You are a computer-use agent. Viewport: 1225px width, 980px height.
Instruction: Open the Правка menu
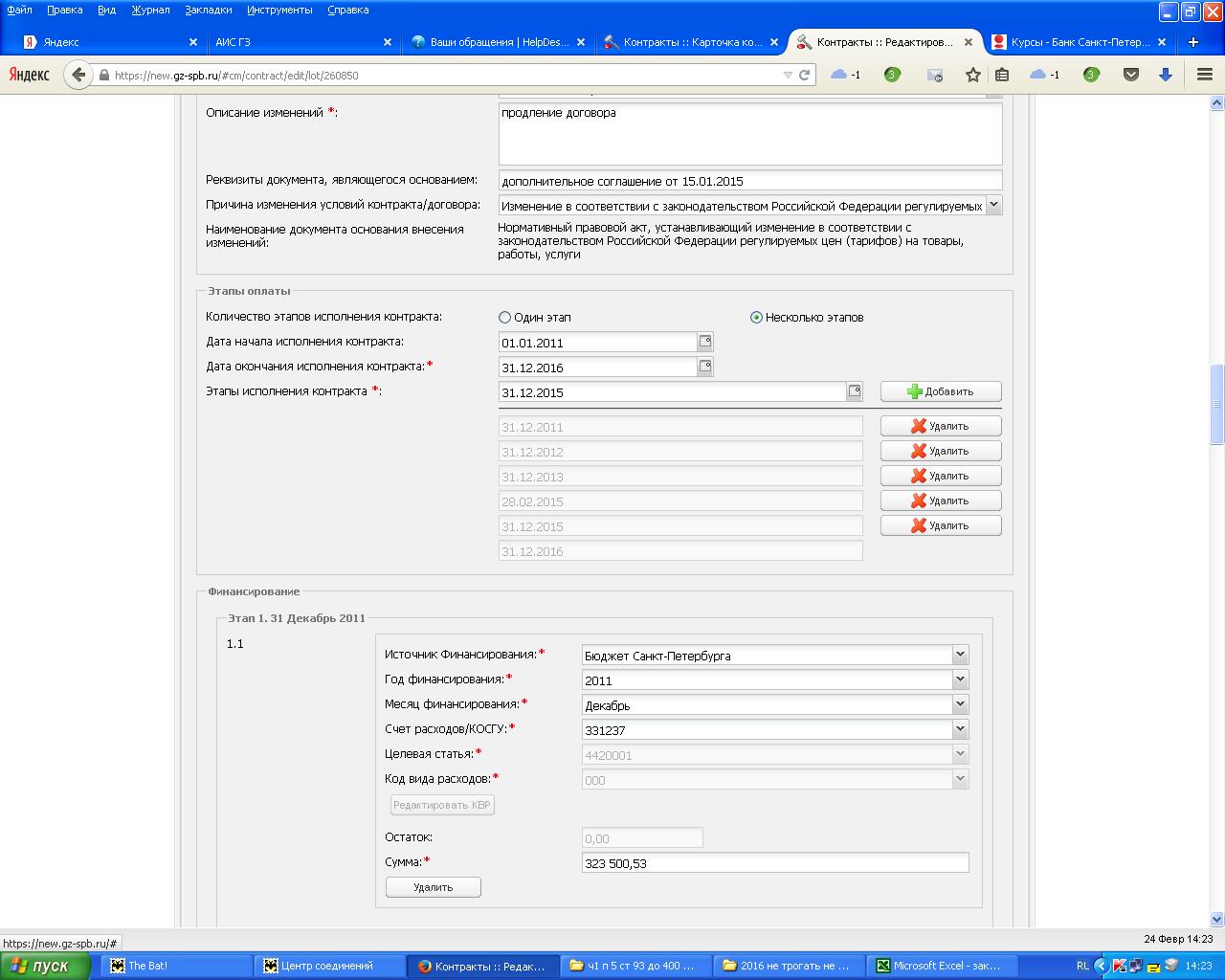click(64, 10)
